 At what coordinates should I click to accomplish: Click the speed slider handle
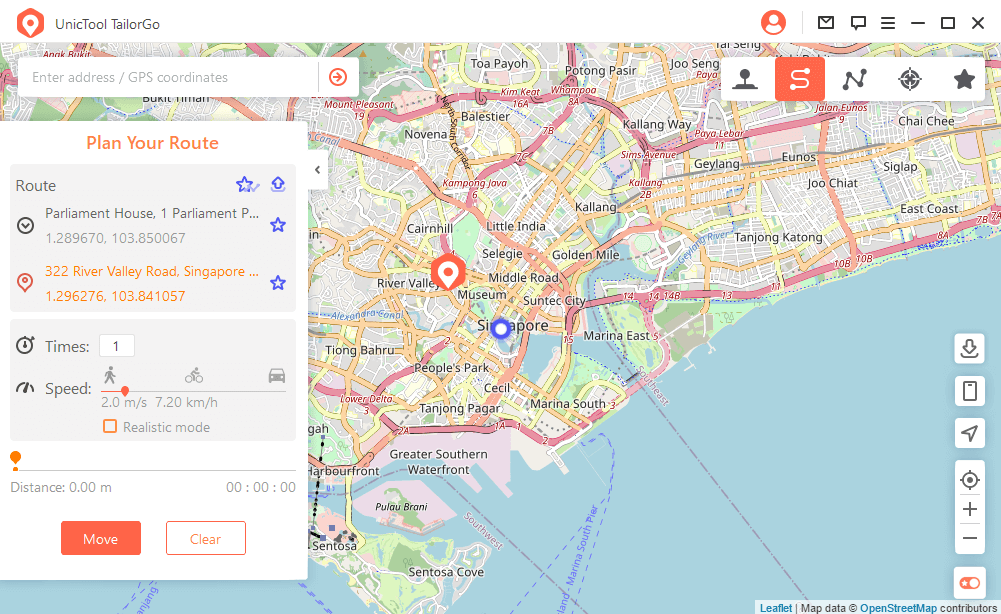point(125,391)
